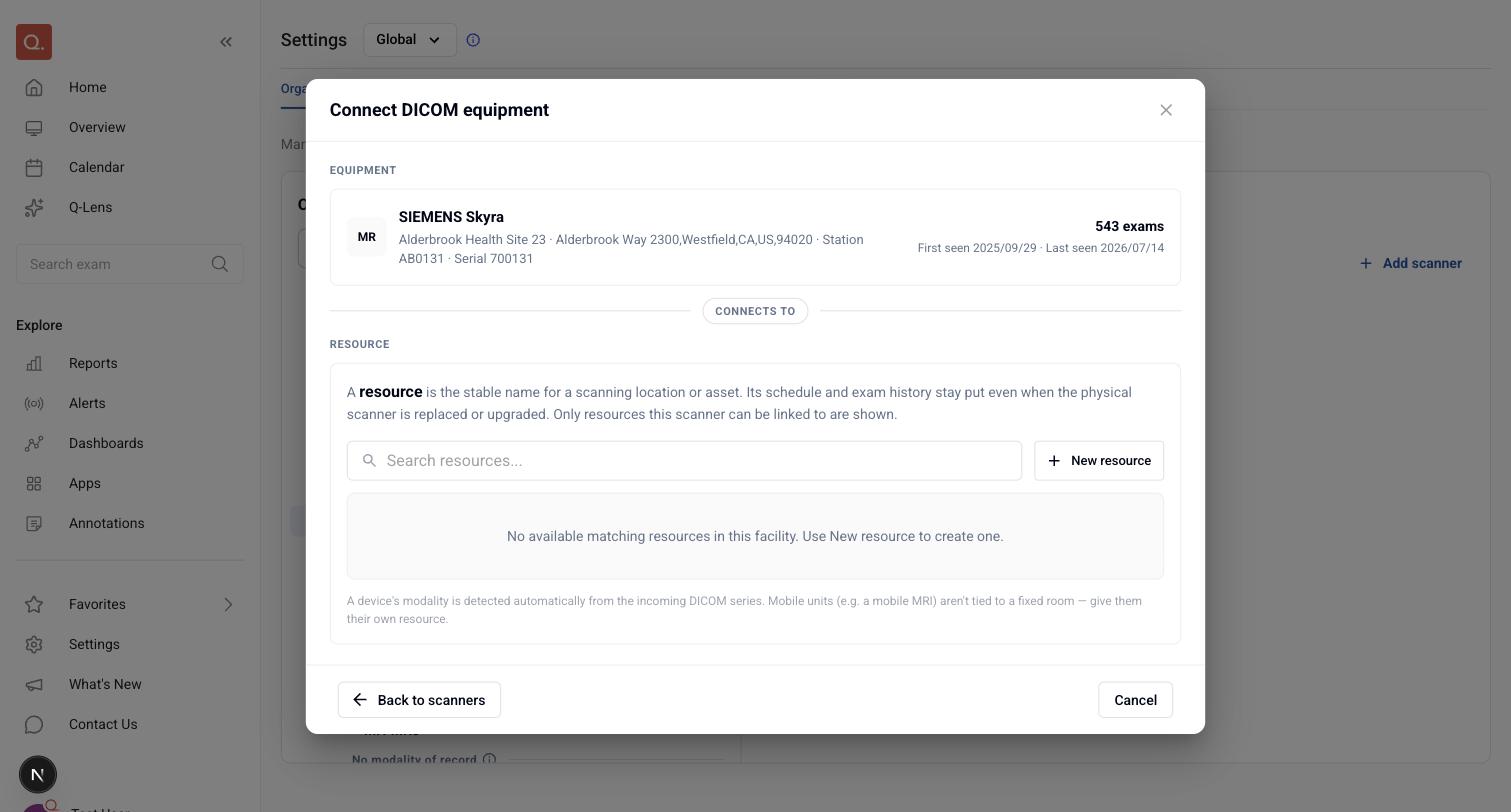The image size is (1511, 812).
Task: Cancel the equipment connection dialog
Action: pos(1135,700)
